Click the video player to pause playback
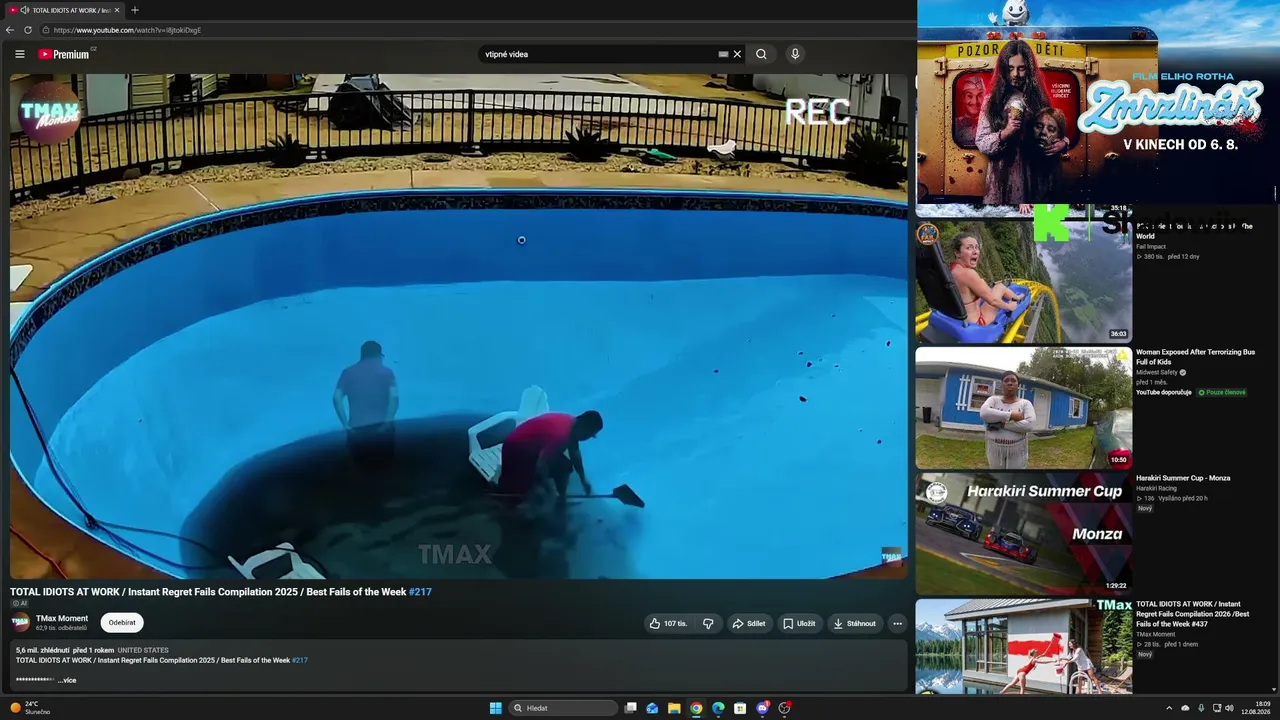Viewport: 1280px width, 720px height. click(459, 326)
